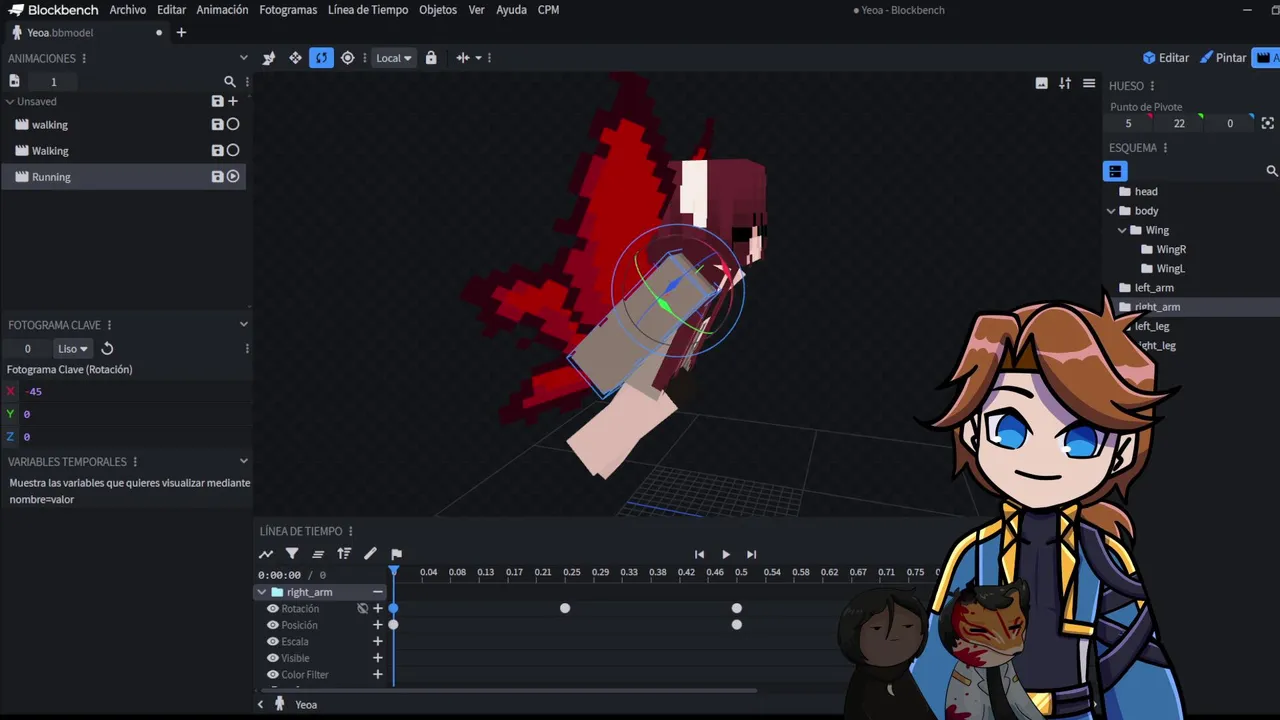
Task: Open the viewport hamburger menu
Action: click(x=1089, y=83)
